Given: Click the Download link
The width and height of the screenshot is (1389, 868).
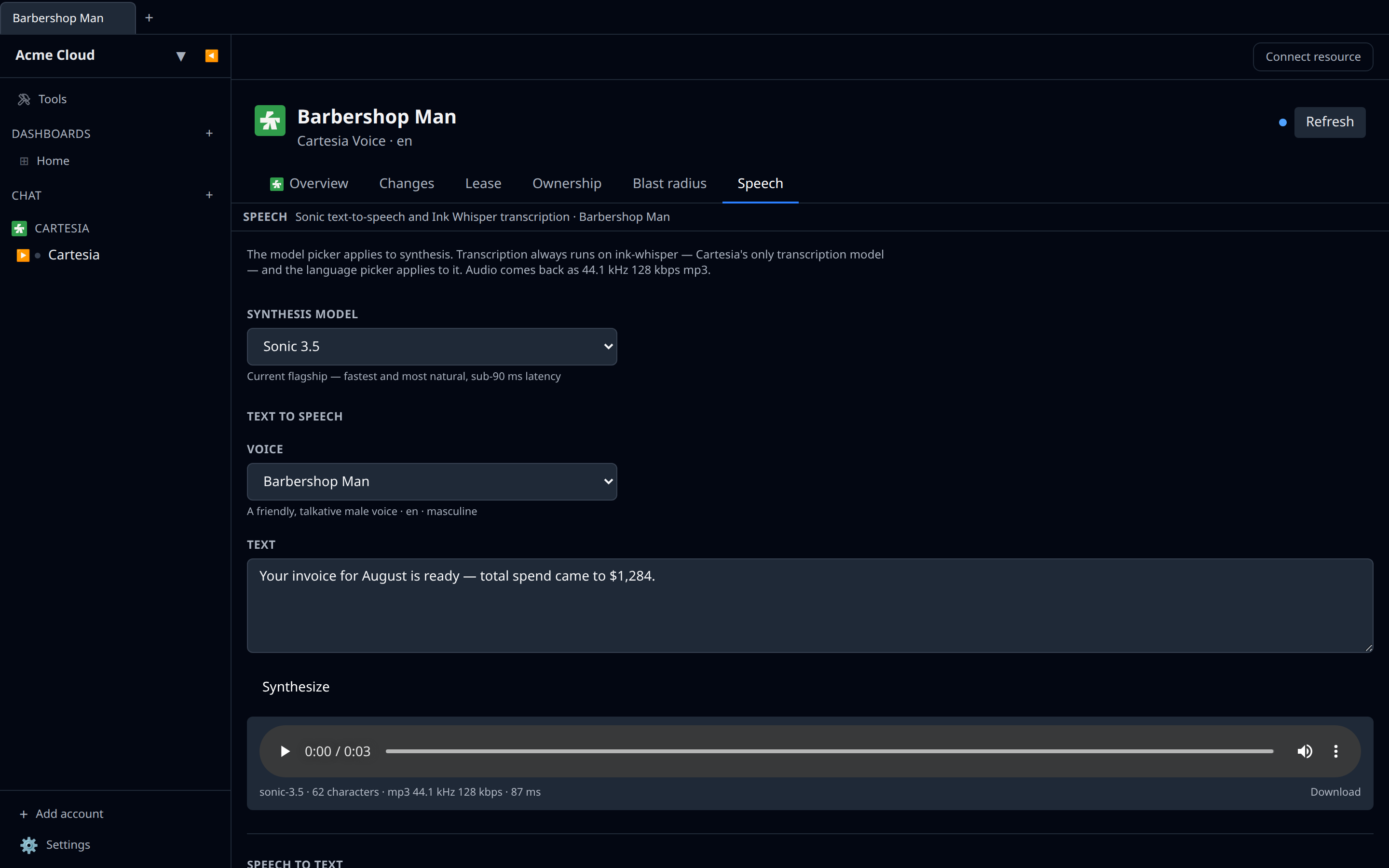Looking at the screenshot, I should (x=1335, y=792).
